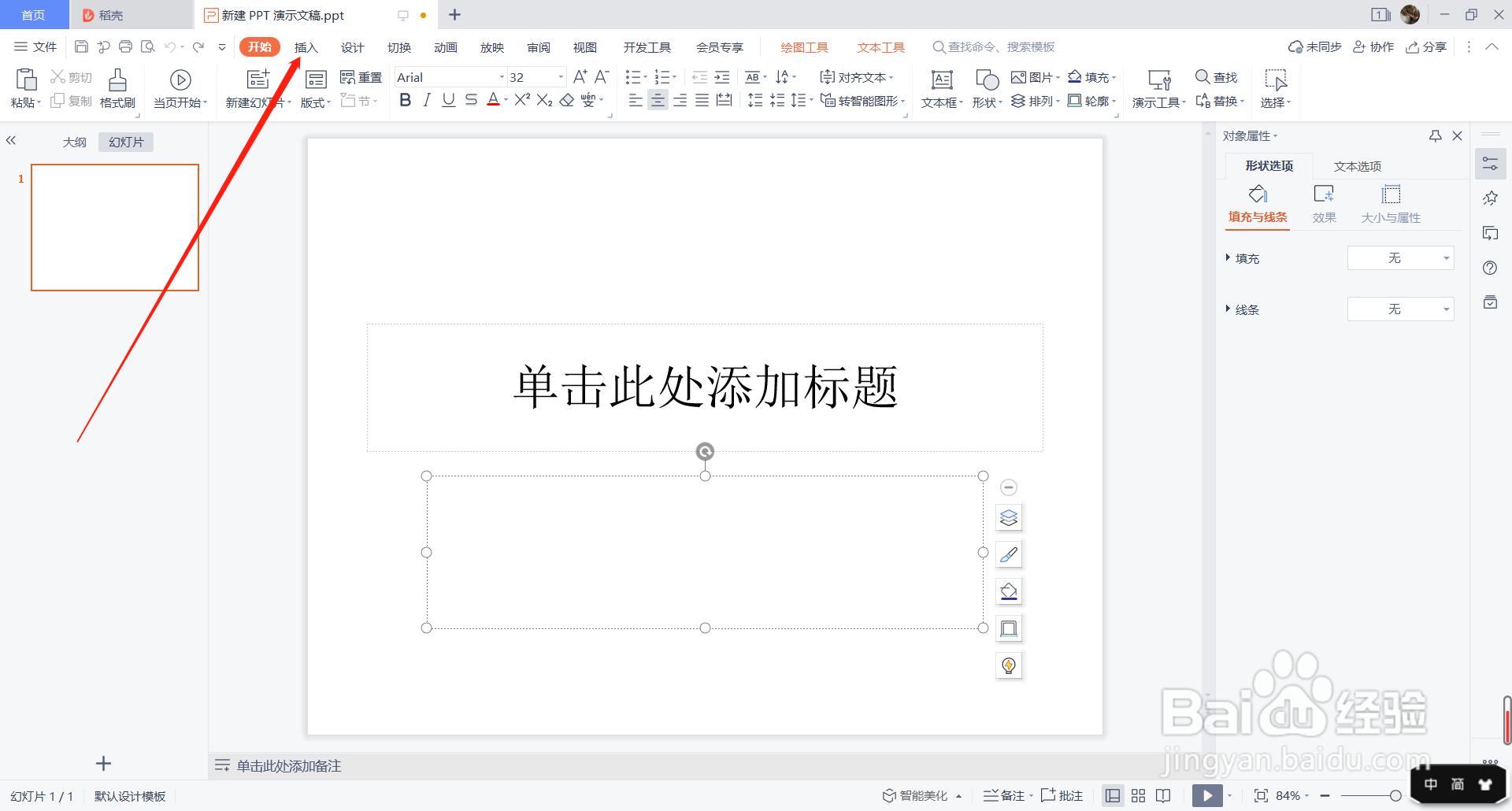
Task: Click the Increase font size icon
Action: [580, 76]
